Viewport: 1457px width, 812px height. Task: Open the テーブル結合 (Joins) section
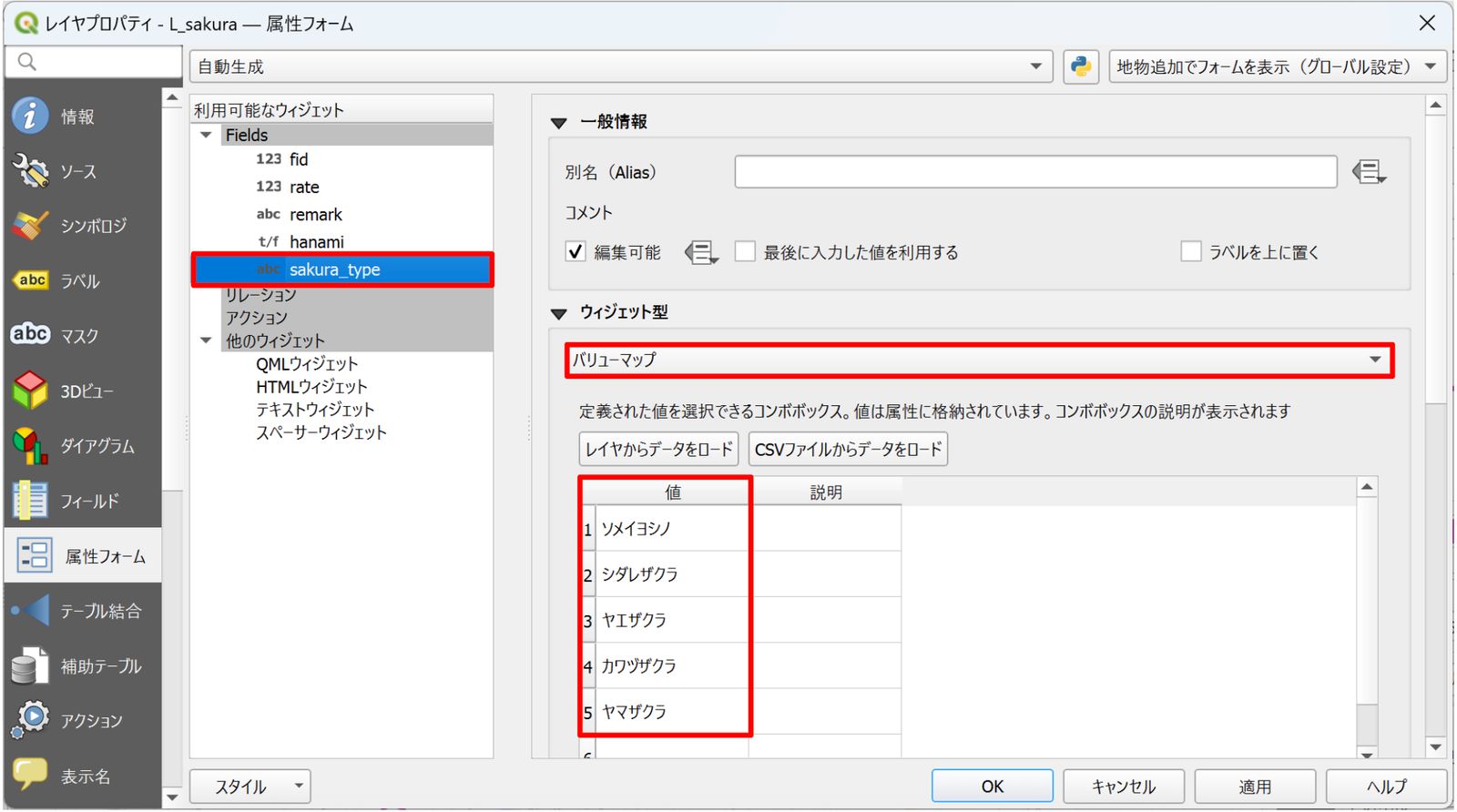pyautogui.click(x=82, y=611)
